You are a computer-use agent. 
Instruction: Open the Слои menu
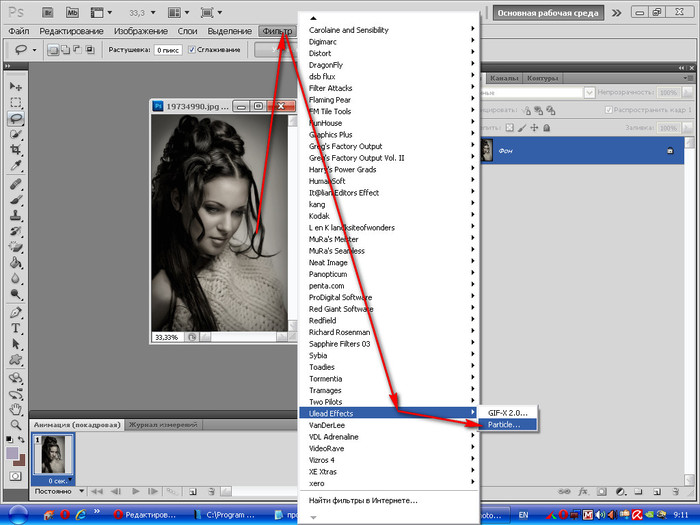click(188, 31)
